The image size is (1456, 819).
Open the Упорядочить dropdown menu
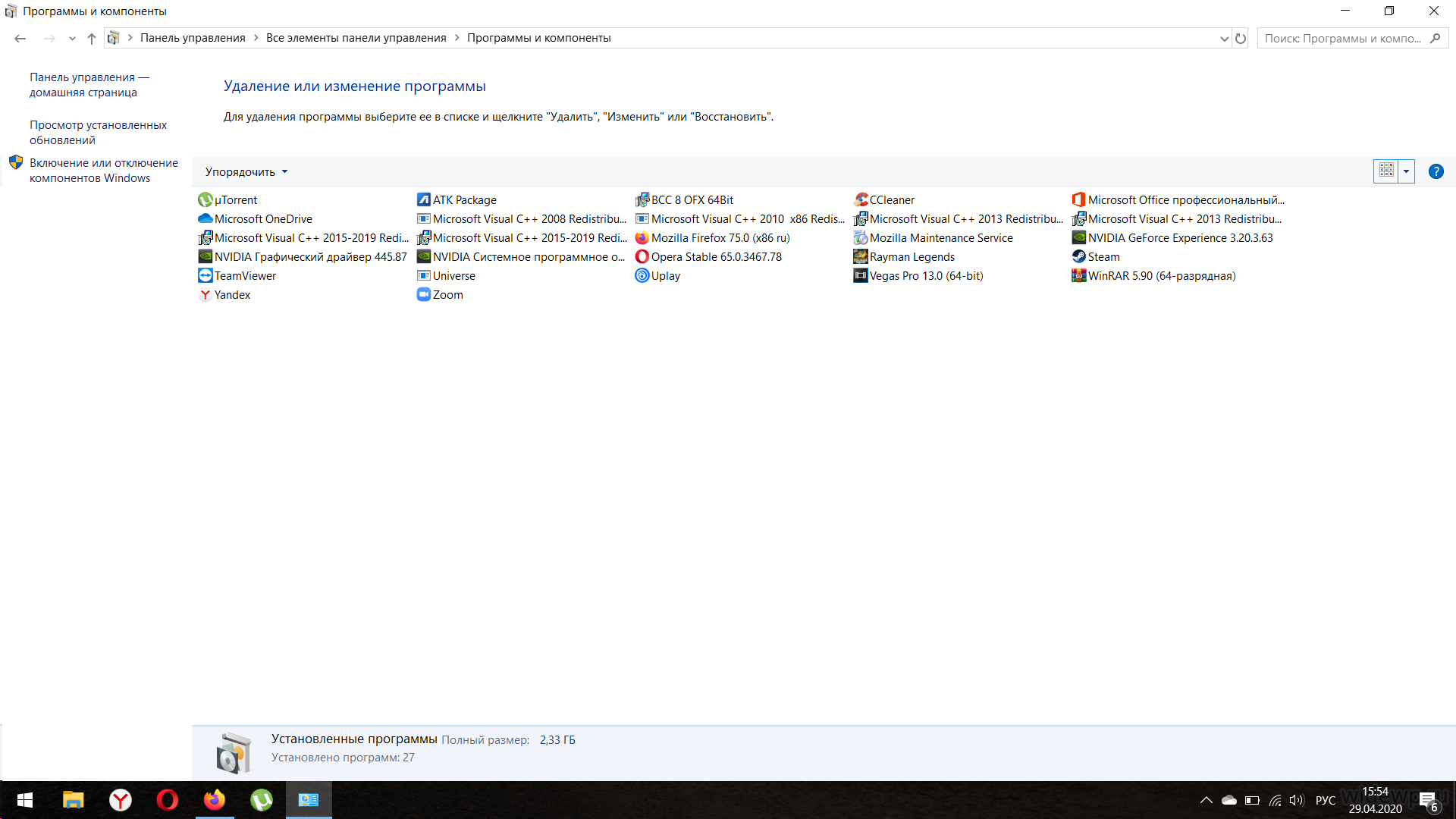246,172
